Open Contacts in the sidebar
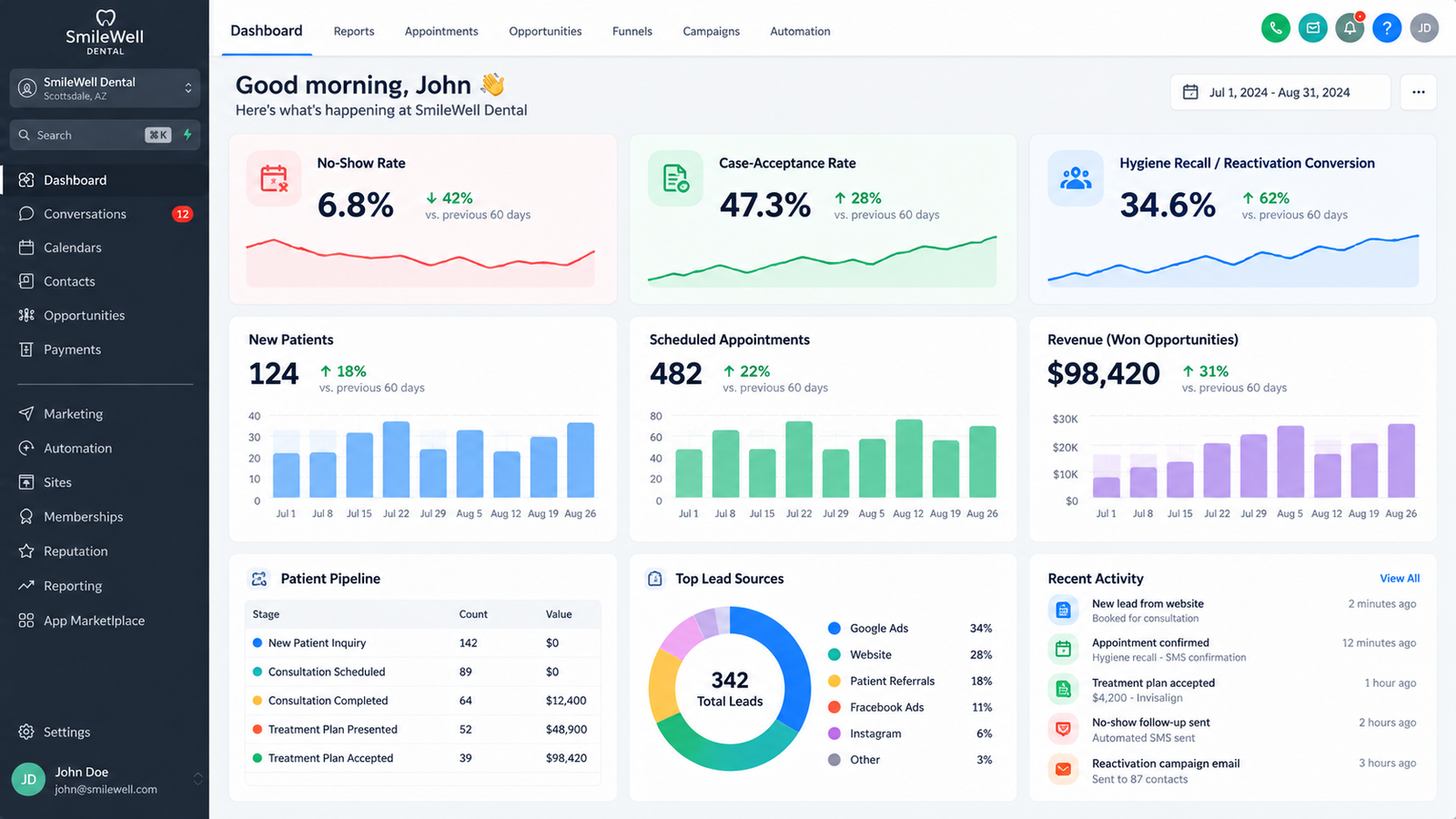Screen dimensions: 1456x819 [105, 281]
